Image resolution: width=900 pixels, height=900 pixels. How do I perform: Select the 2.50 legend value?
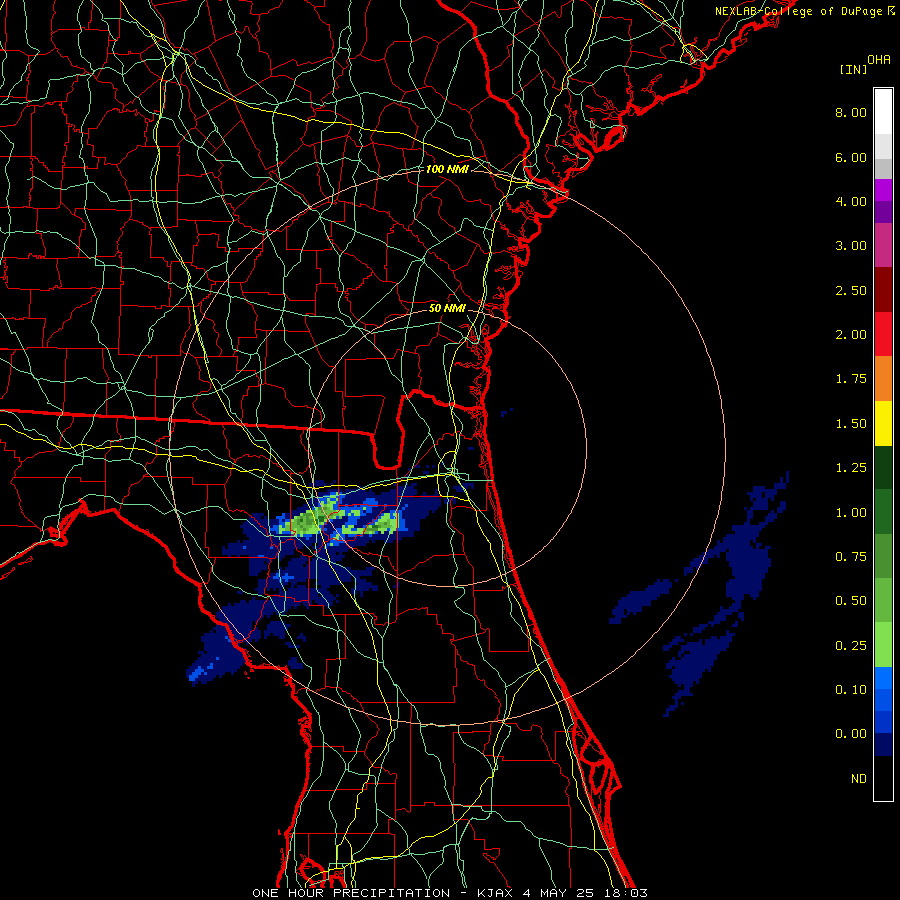click(851, 290)
